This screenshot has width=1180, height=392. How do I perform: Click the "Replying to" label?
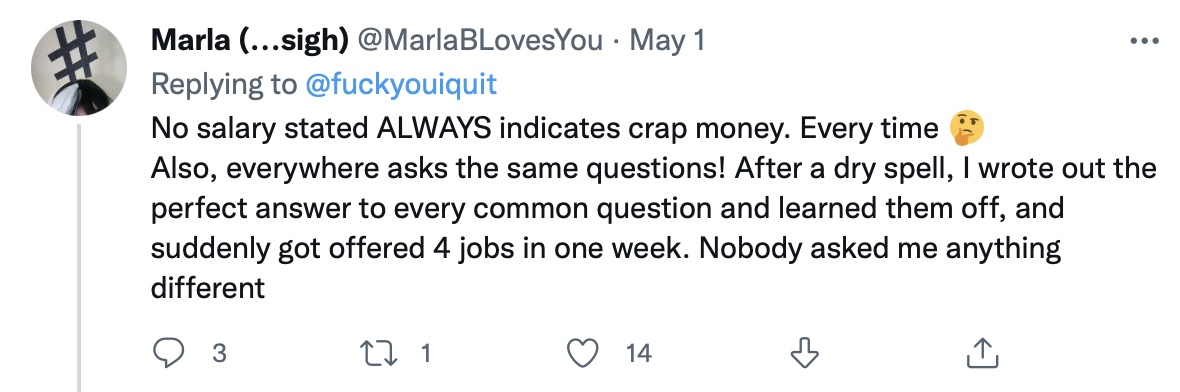click(x=224, y=84)
